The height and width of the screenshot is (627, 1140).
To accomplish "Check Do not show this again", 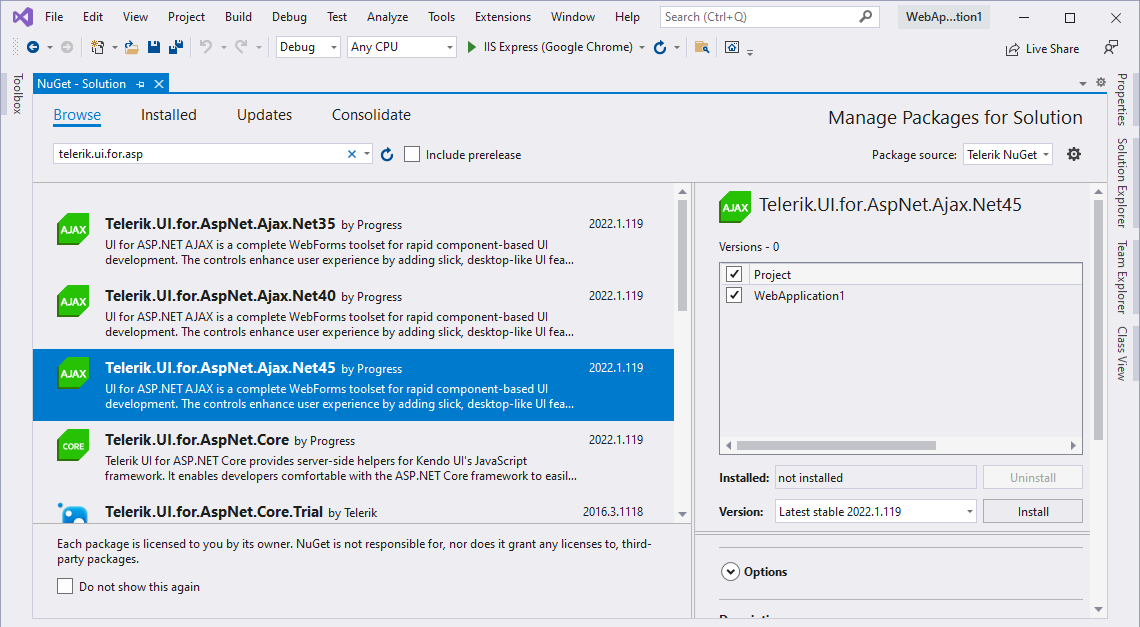I will pos(65,587).
